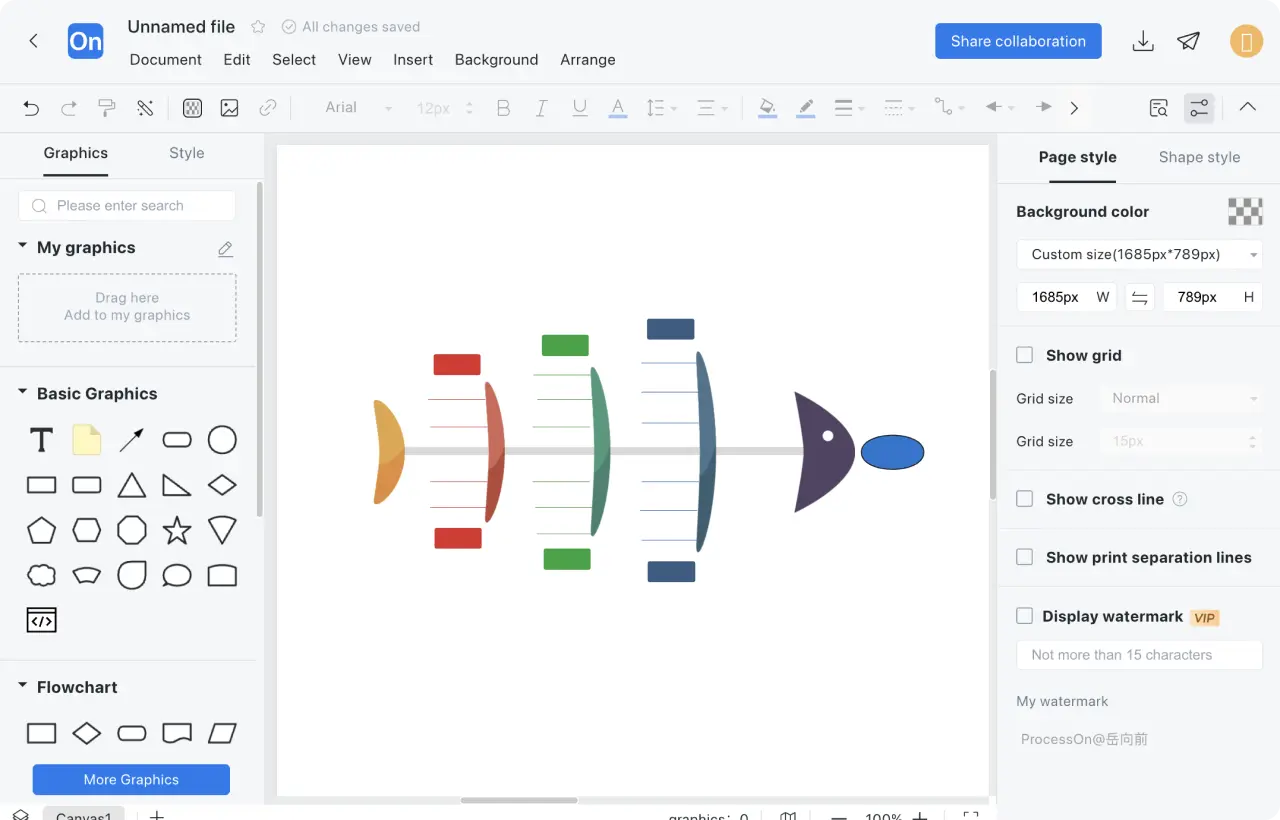Collapse the Flowchart section

tap(23, 686)
